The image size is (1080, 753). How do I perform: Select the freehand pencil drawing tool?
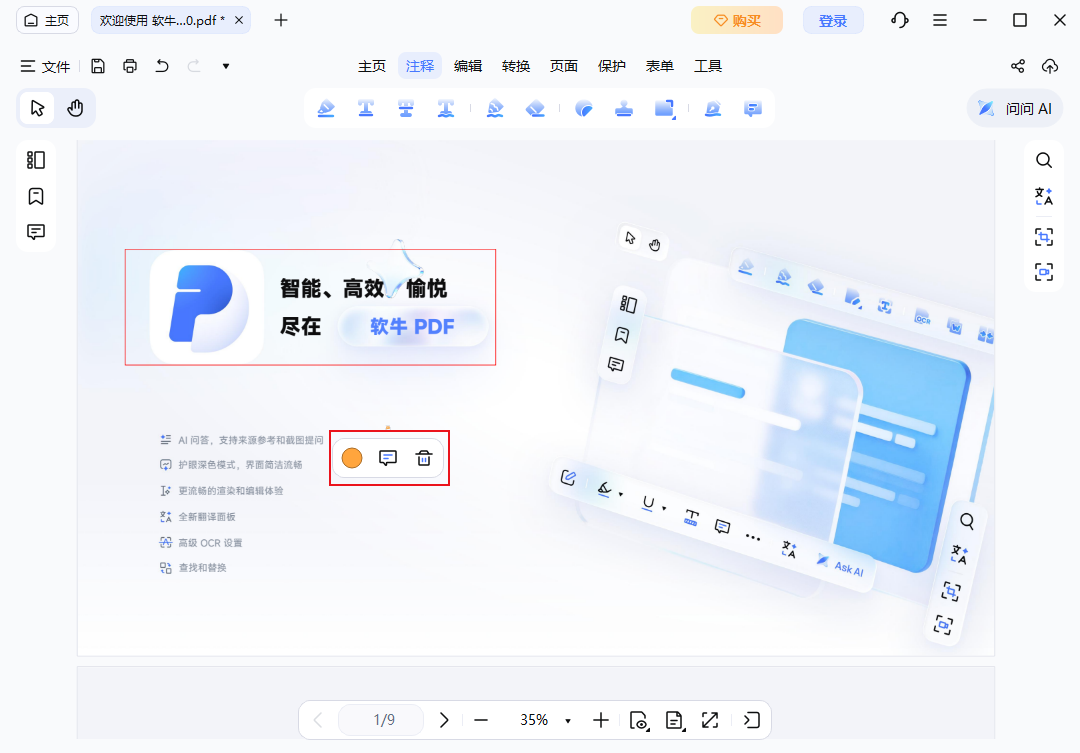point(495,108)
